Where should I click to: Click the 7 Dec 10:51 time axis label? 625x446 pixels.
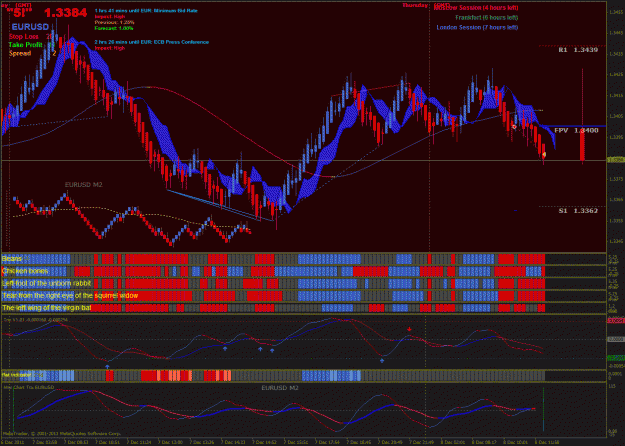coord(107,442)
